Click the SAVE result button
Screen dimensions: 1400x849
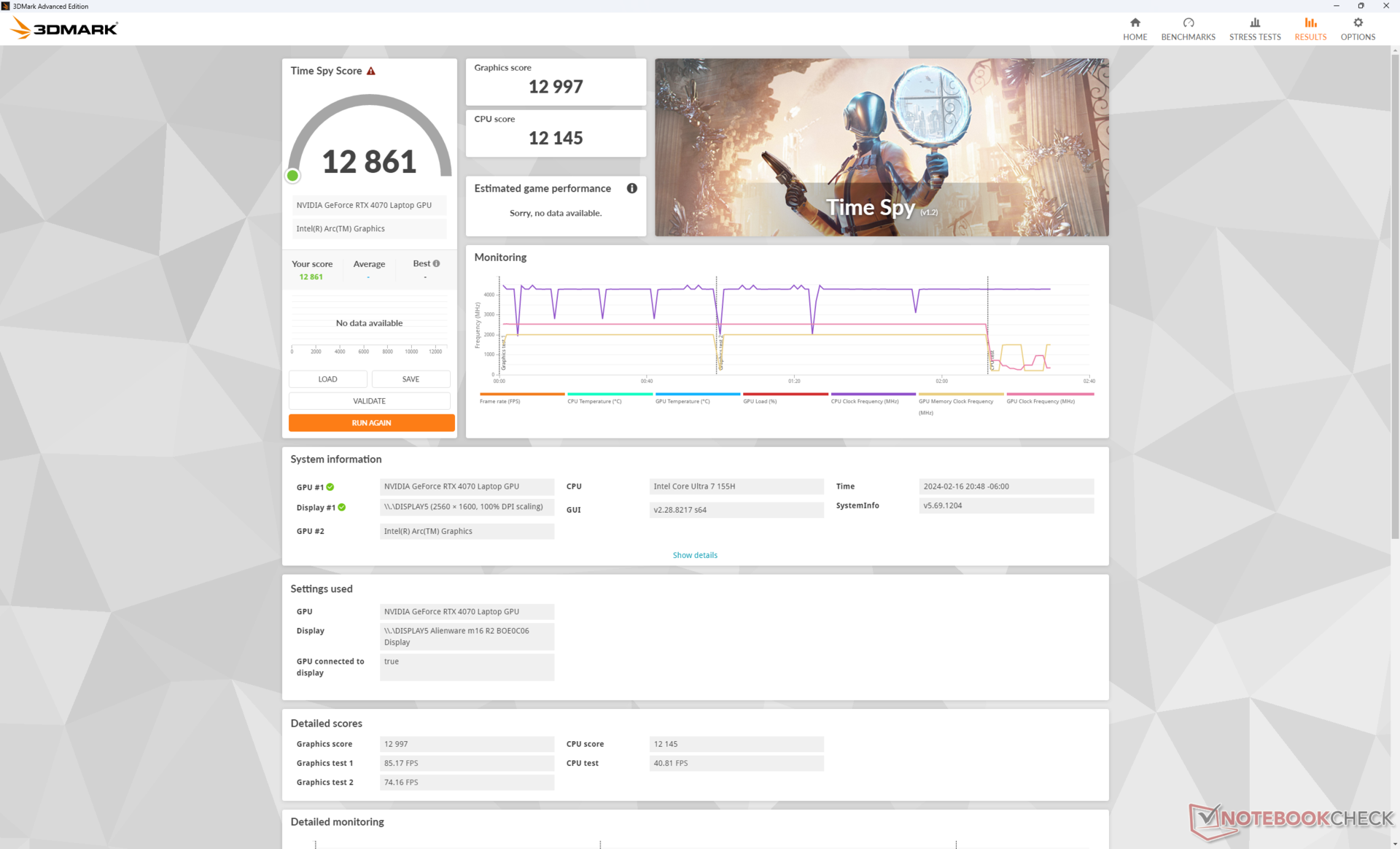click(x=411, y=379)
